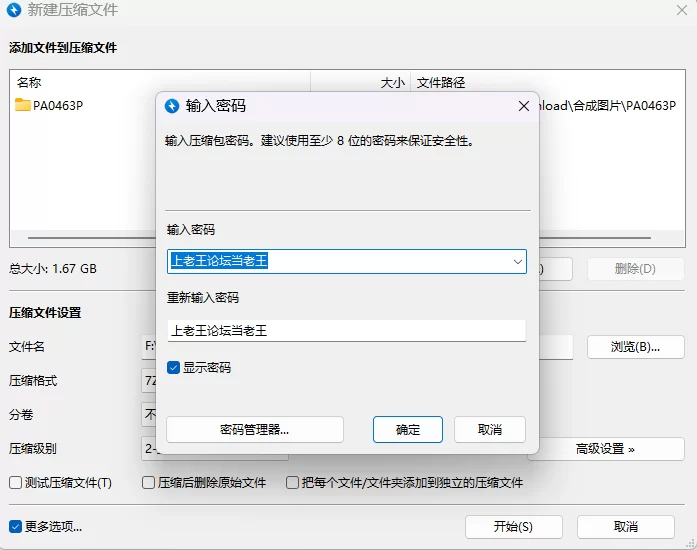This screenshot has height=550, width=697.
Task: Close the 输入密码 dialog with X
Action: pyautogui.click(x=524, y=106)
